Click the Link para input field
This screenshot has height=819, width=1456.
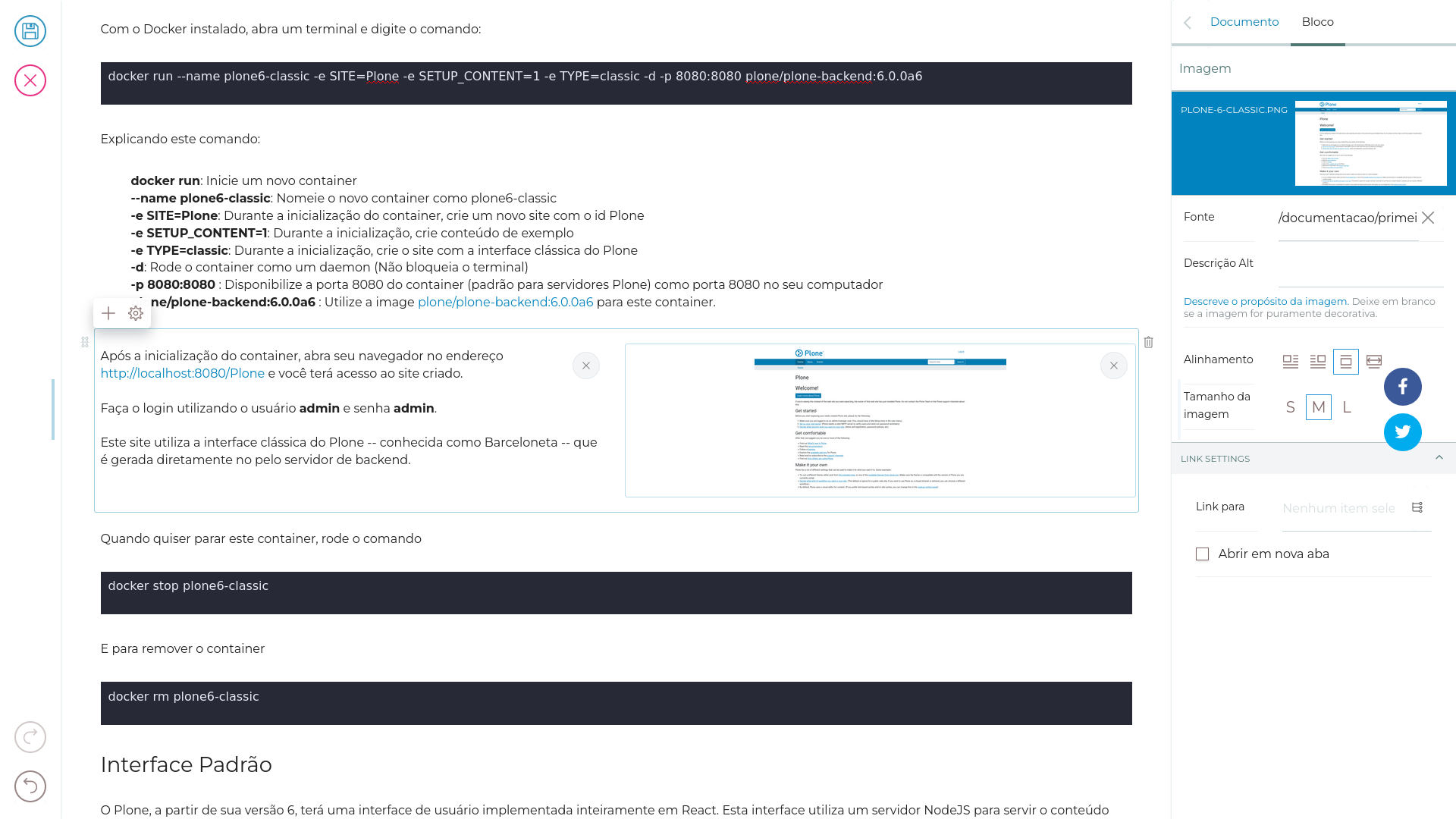(x=1339, y=508)
